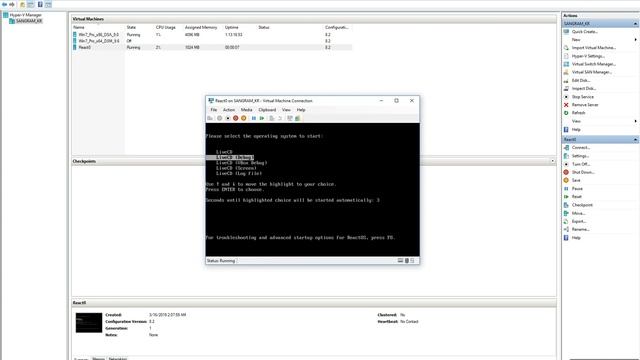Click Inspect Disk action
Screen dimensions: 640x360
(584, 89)
